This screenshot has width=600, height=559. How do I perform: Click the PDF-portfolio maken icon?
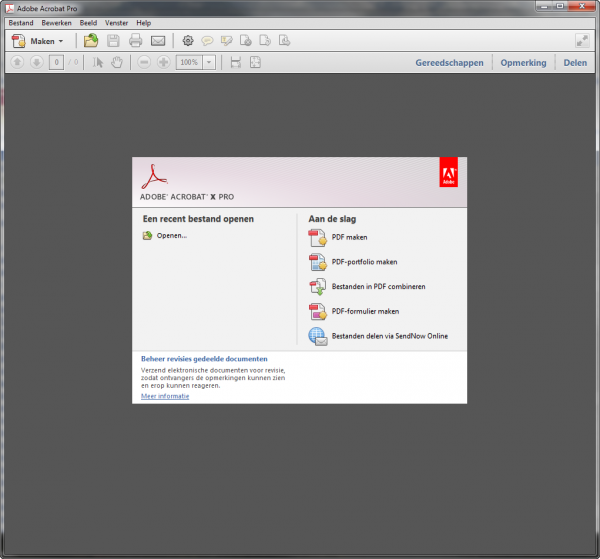[318, 262]
